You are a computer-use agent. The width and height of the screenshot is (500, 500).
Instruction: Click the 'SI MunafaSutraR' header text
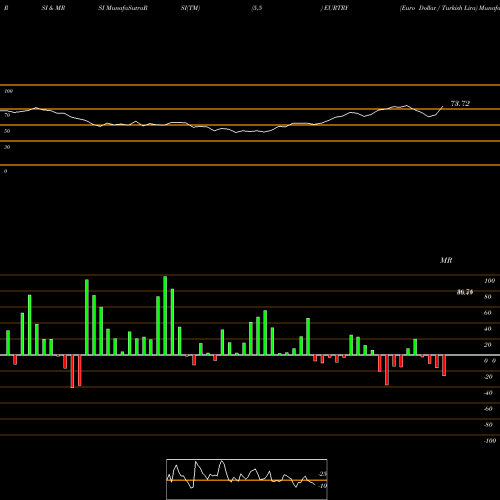coord(123,8)
